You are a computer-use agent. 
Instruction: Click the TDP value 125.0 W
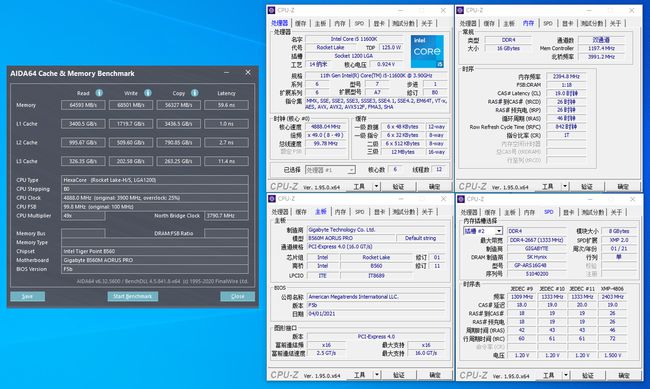point(391,48)
